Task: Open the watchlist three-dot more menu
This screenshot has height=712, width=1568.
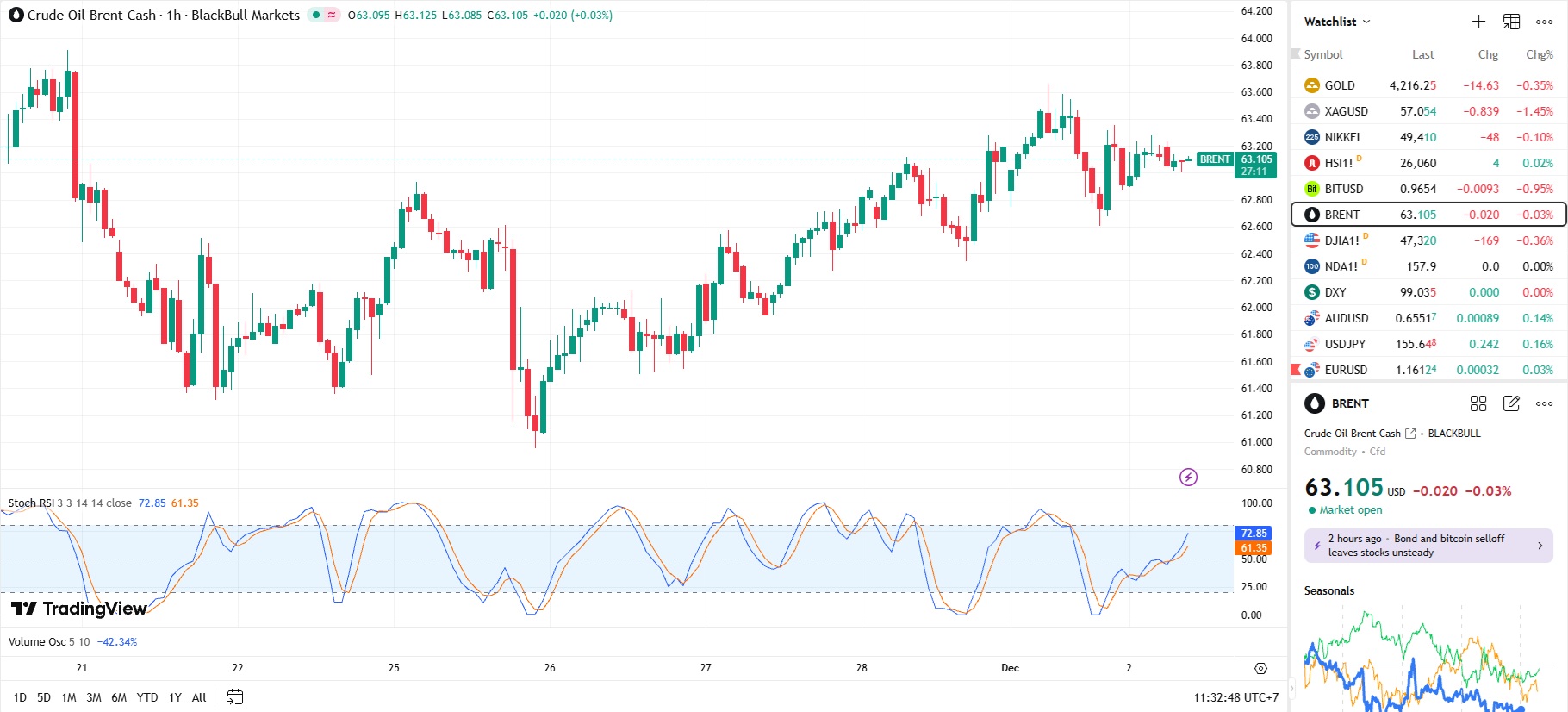Action: (1544, 22)
